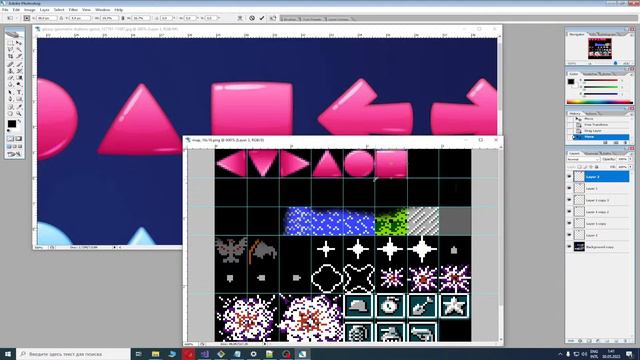Image resolution: width=640 pixels, height=360 pixels.
Task: Select the Move tool in toolbox
Action: (x=19, y=43)
